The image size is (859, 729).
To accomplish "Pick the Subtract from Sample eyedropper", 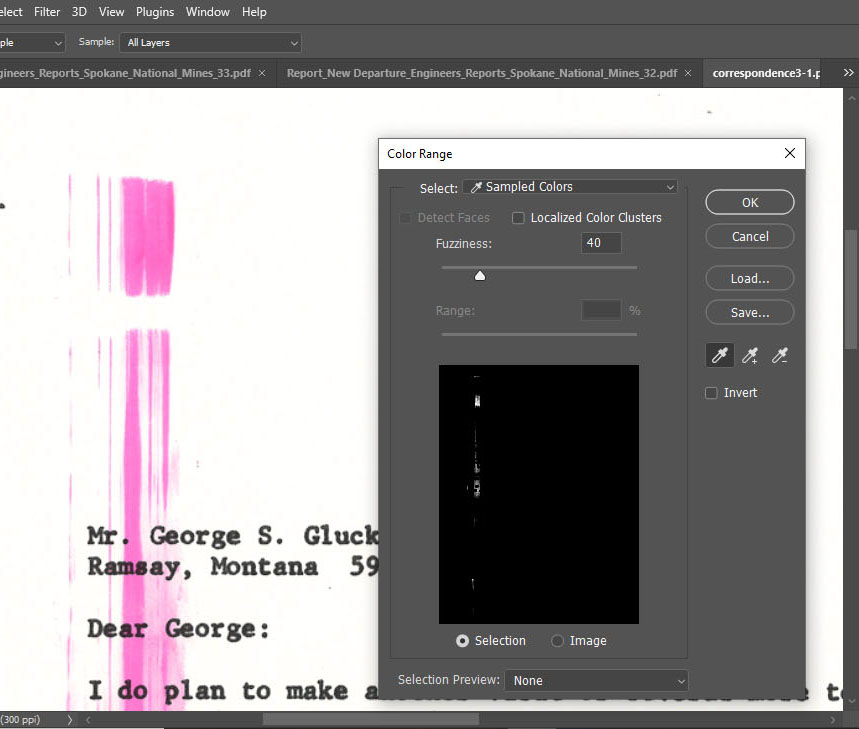I will [x=780, y=355].
